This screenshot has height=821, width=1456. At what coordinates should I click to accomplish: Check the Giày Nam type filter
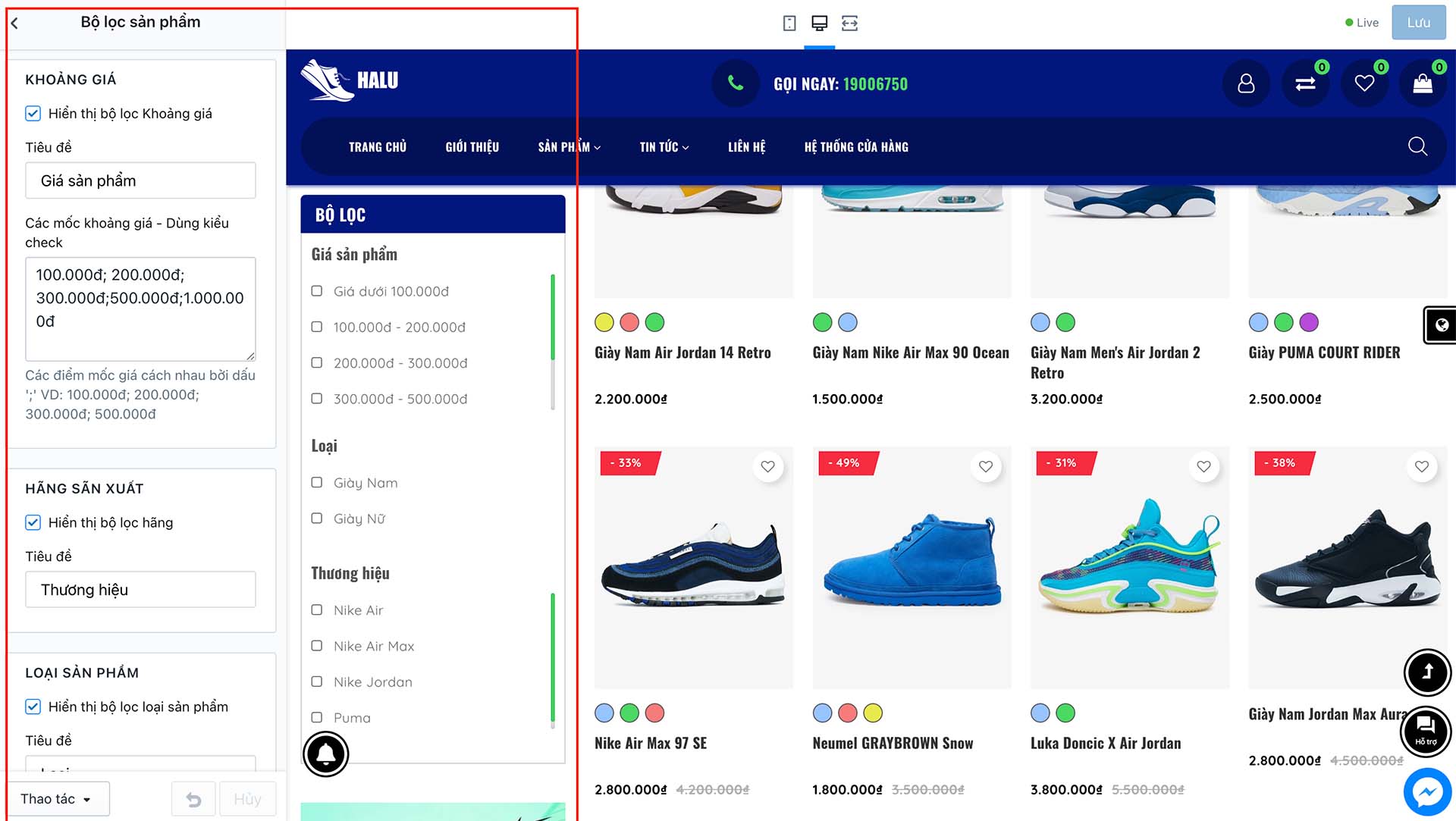coord(317,482)
